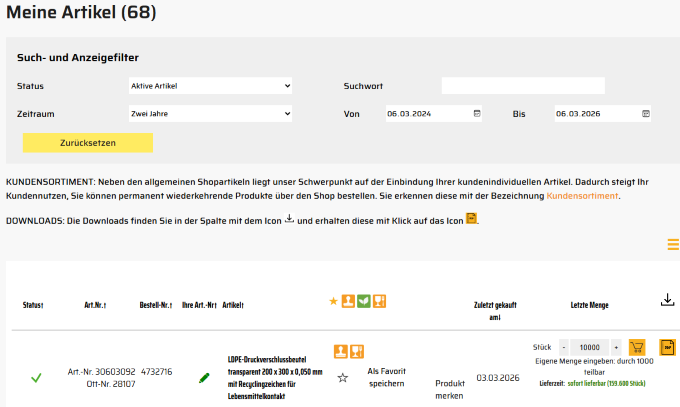This screenshot has height=407, width=680.
Task: Click the green leaf filter icon in header
Action: point(365,300)
